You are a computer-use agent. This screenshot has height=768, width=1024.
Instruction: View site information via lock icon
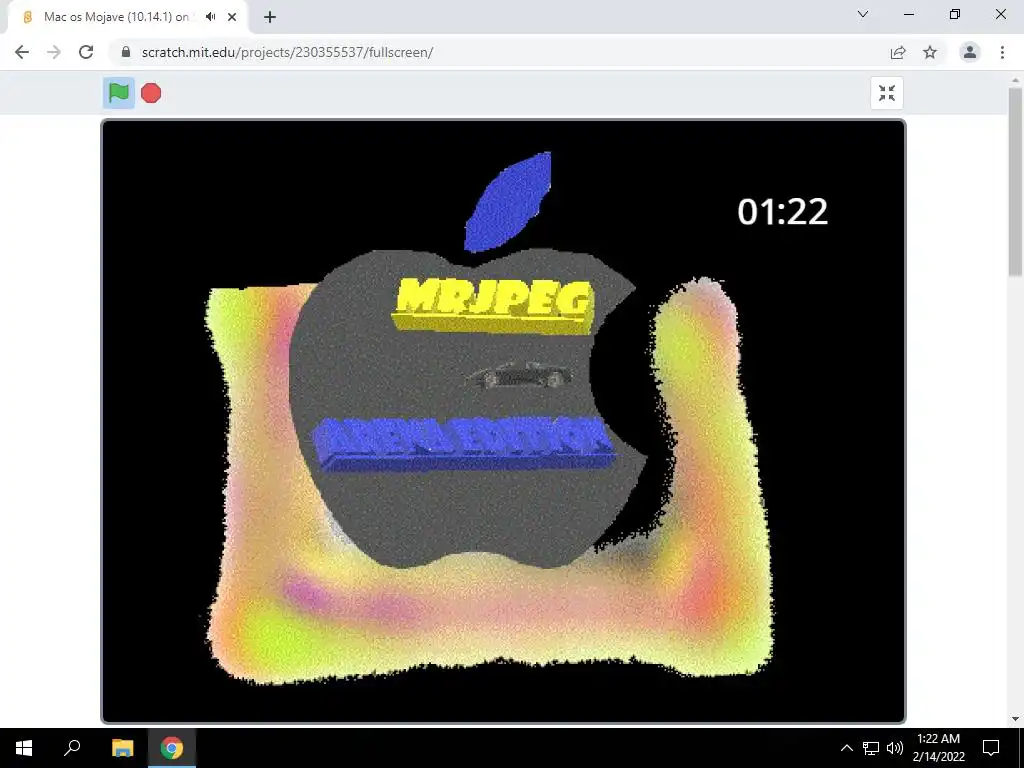(x=126, y=52)
